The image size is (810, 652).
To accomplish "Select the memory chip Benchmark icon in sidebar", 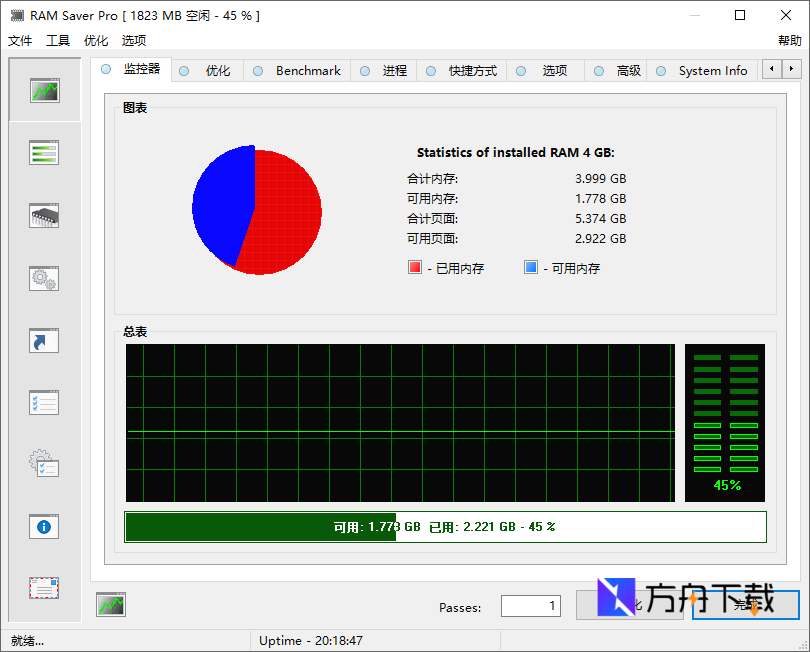I will [x=44, y=215].
